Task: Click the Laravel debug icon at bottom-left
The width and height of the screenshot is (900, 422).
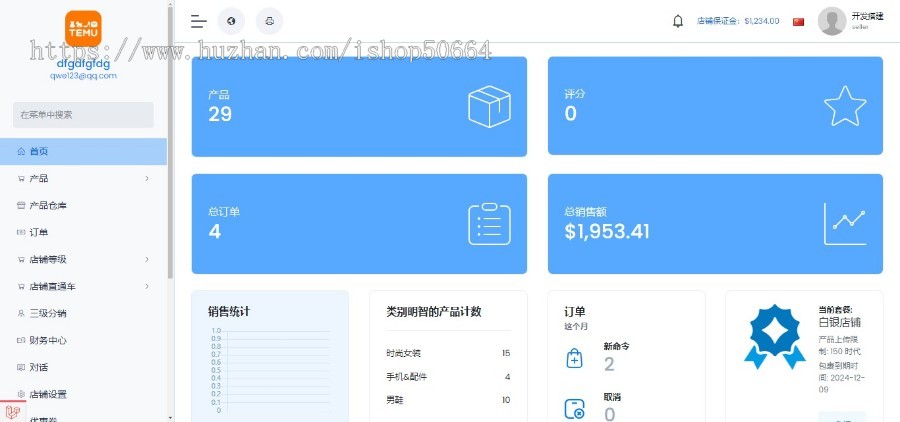Action: [x=13, y=411]
